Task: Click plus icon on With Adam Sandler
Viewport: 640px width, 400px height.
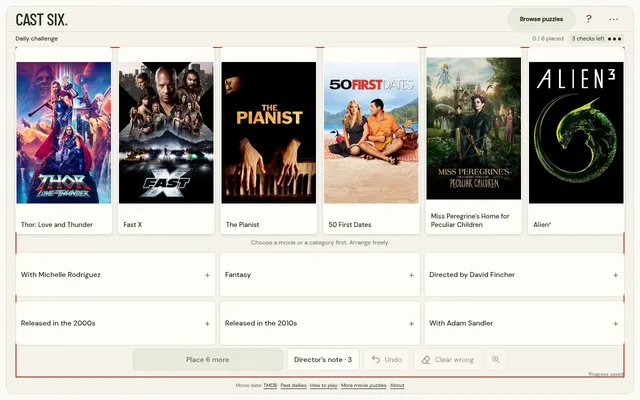Action: [x=615, y=324]
